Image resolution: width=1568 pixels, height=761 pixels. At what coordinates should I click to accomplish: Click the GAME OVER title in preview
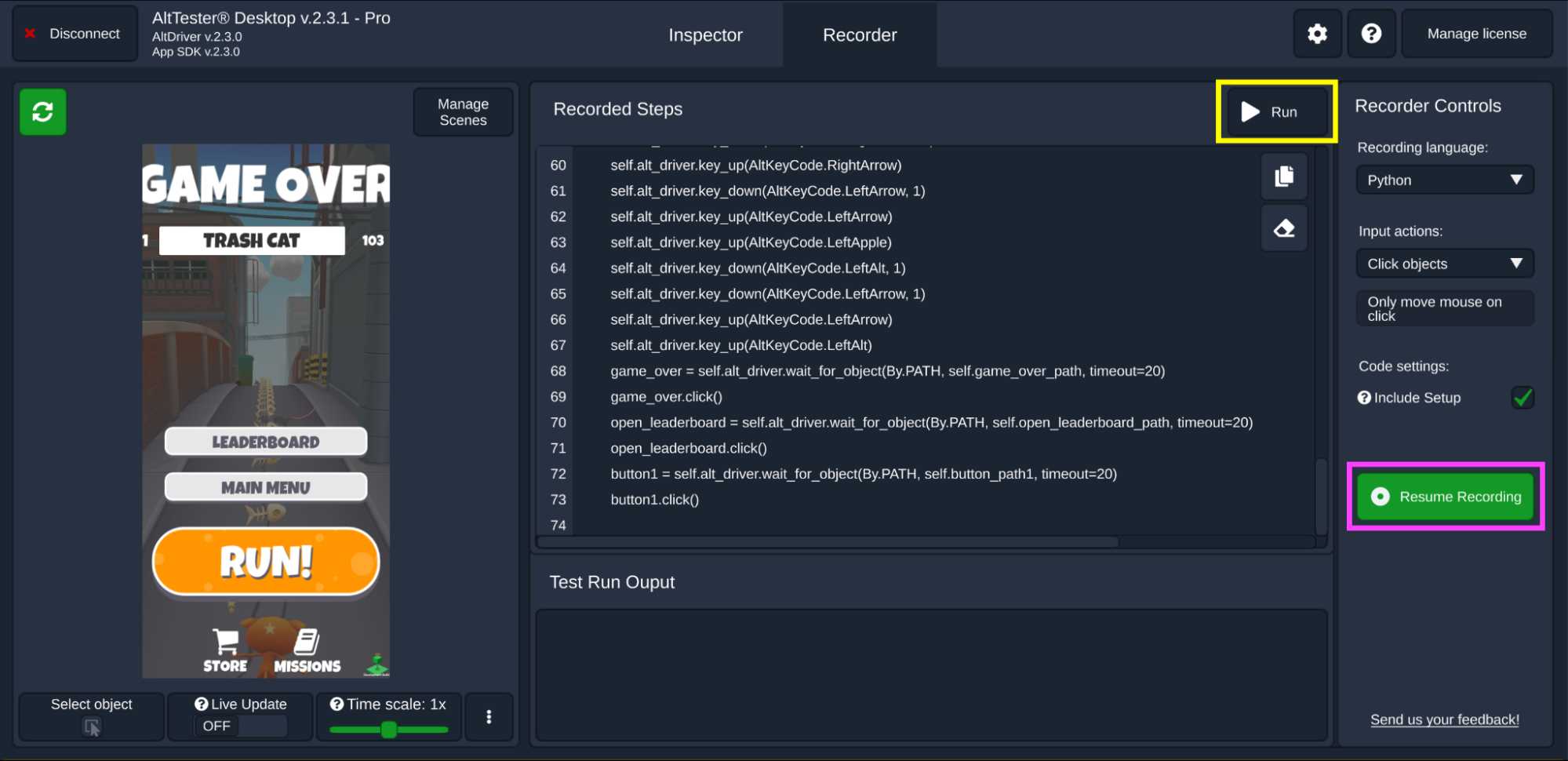[266, 184]
